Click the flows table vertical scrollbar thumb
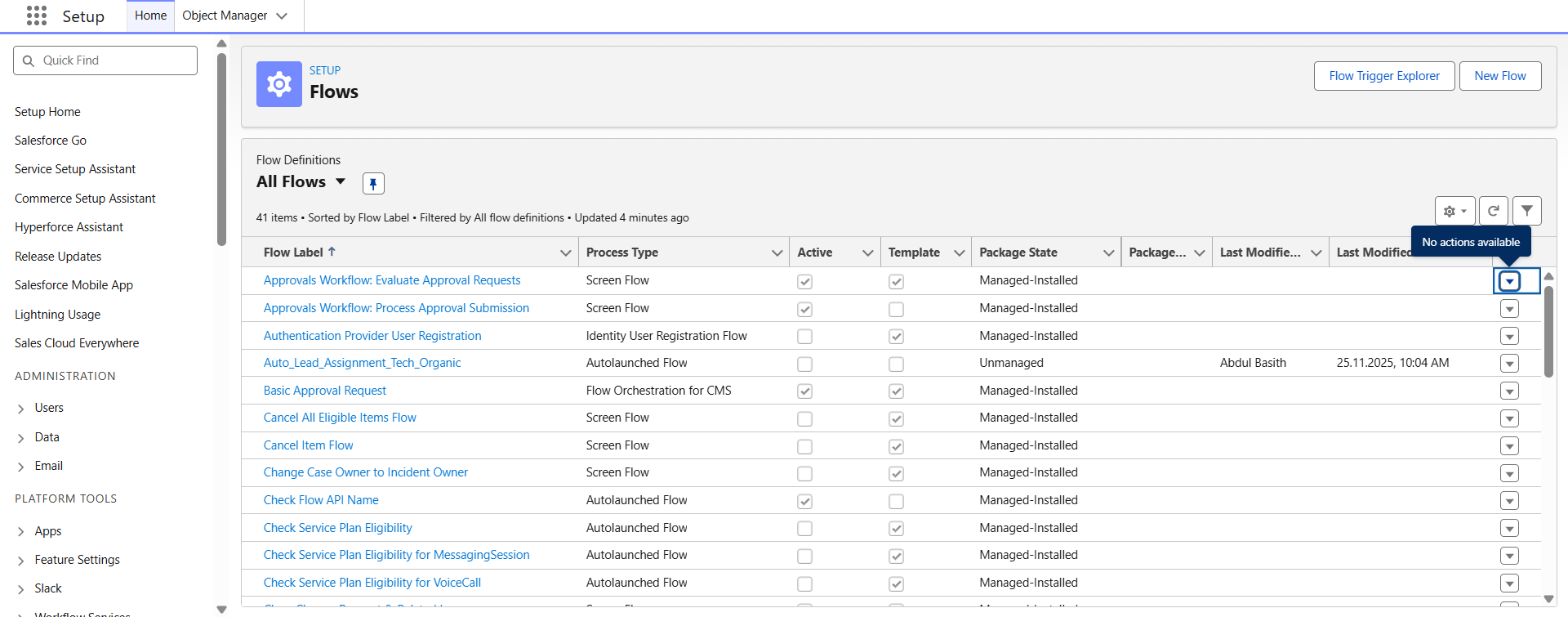This screenshot has width=1568, height=617. [x=1548, y=330]
